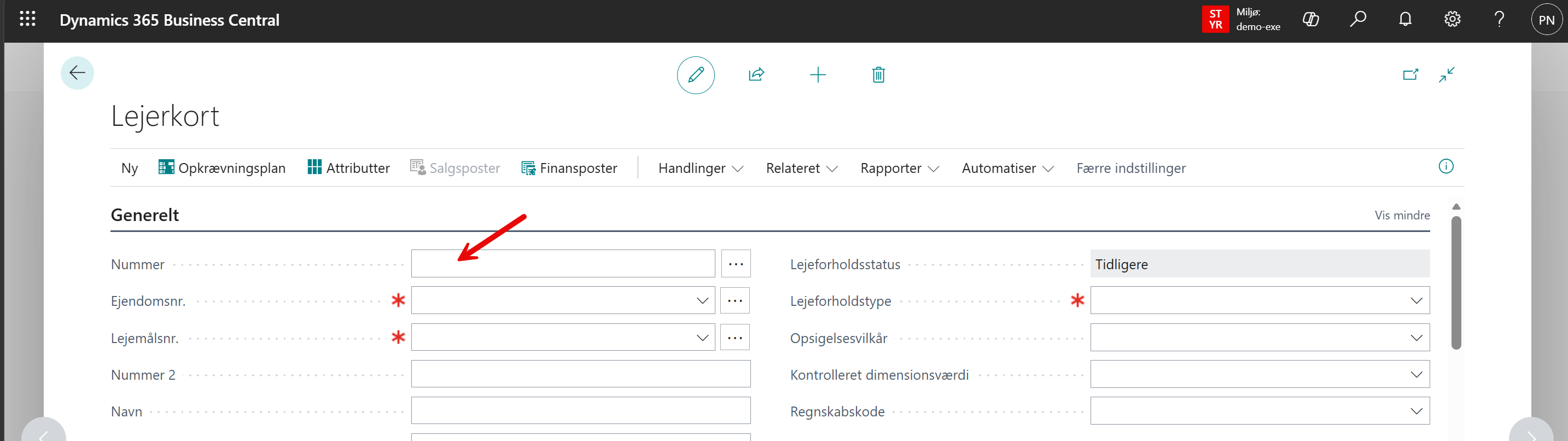Click Færre indstillinger button

pos(1130,168)
